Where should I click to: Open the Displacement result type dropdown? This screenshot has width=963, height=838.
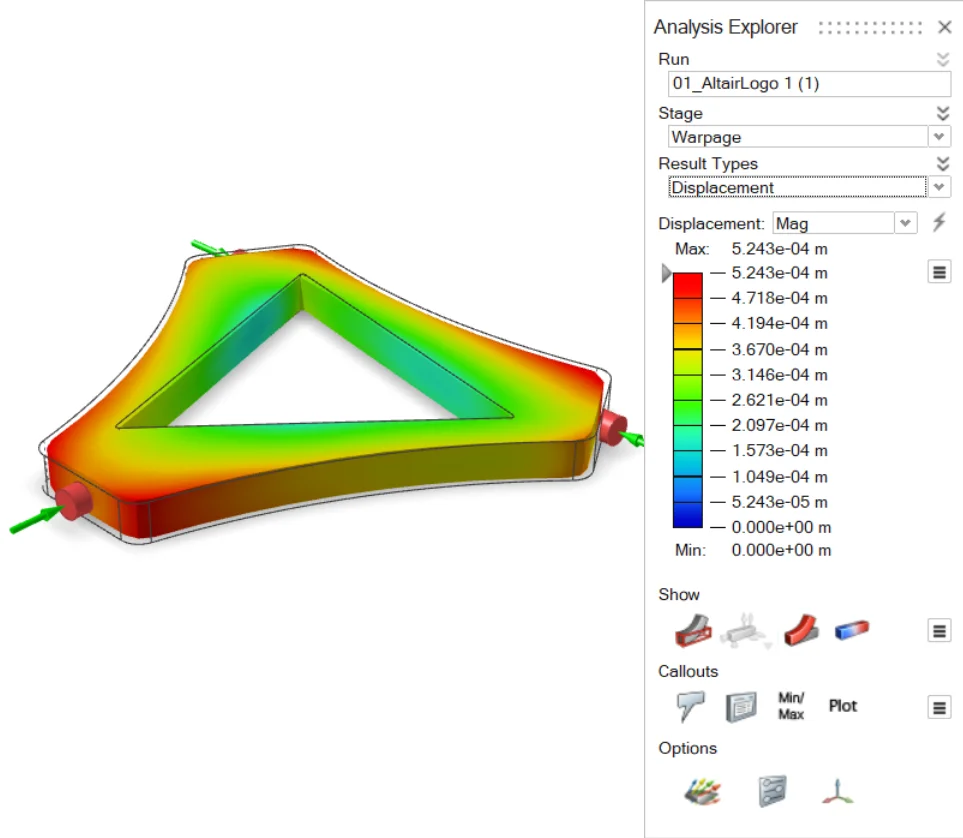pos(939,187)
